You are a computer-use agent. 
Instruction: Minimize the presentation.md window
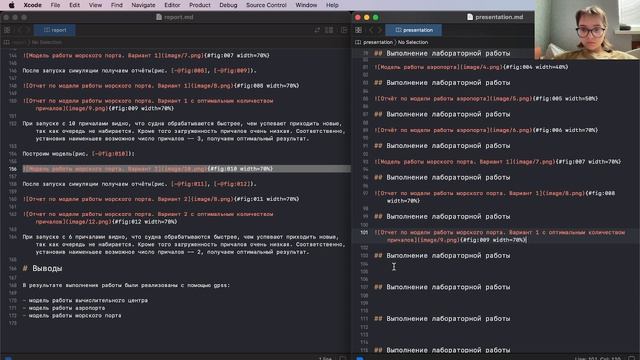click(367, 17)
